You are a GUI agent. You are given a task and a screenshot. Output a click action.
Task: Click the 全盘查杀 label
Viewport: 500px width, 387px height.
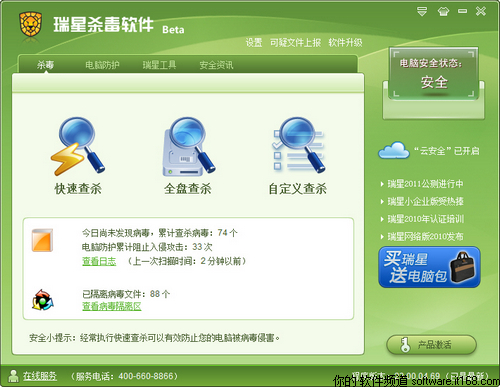[x=187, y=189]
